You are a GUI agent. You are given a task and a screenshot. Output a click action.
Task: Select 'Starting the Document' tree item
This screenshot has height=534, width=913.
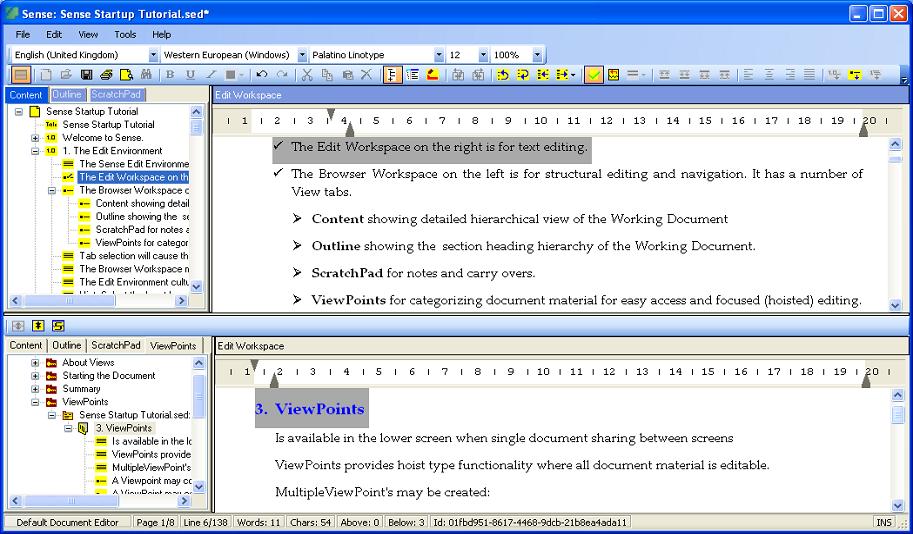click(x=109, y=376)
